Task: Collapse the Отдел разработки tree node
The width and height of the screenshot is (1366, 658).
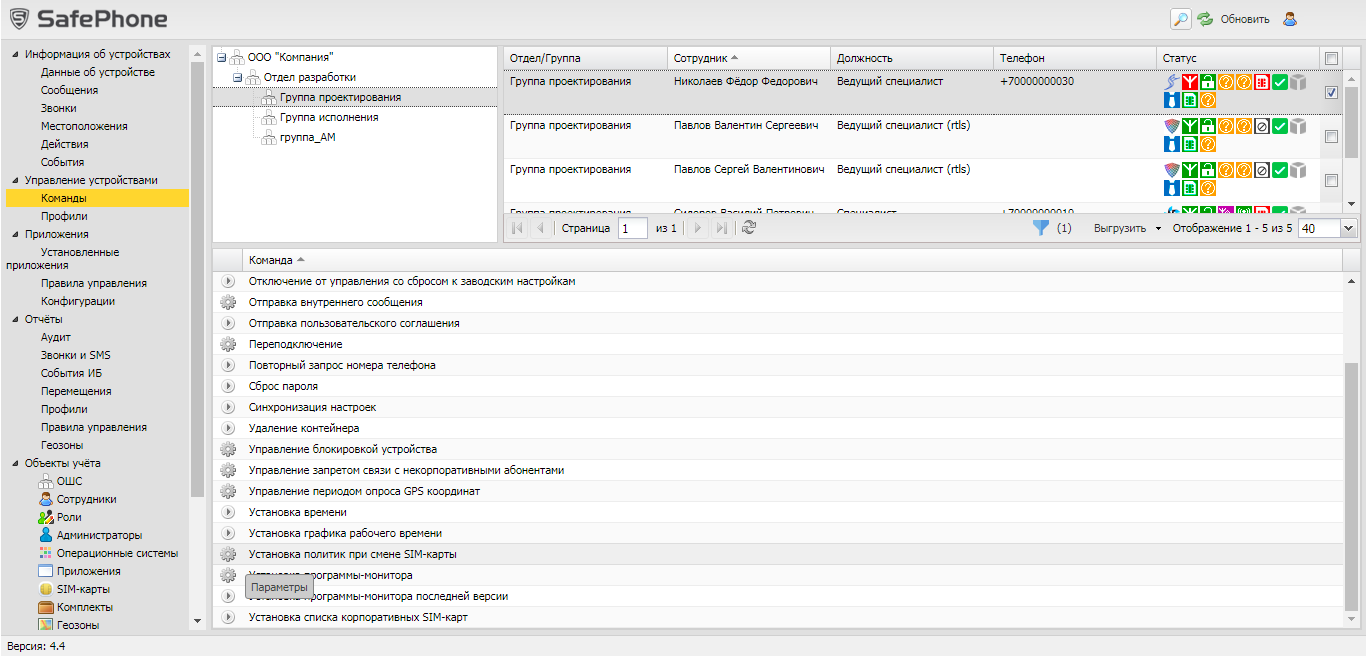Action: click(238, 78)
